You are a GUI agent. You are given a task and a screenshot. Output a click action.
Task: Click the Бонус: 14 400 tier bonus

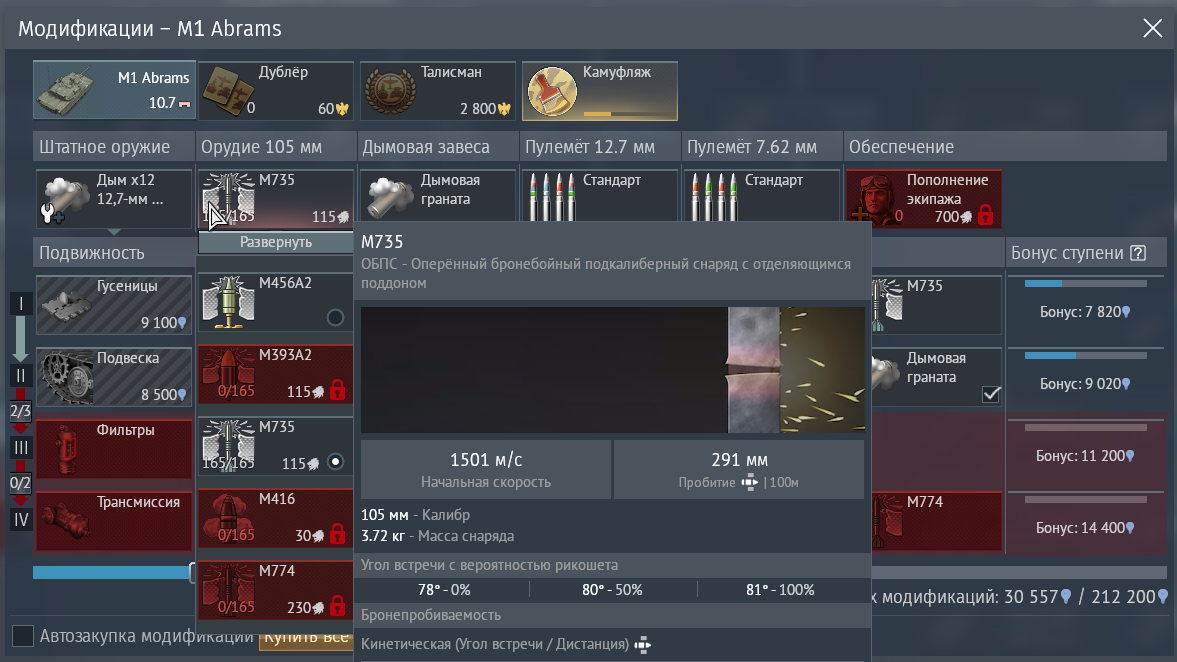[1085, 528]
